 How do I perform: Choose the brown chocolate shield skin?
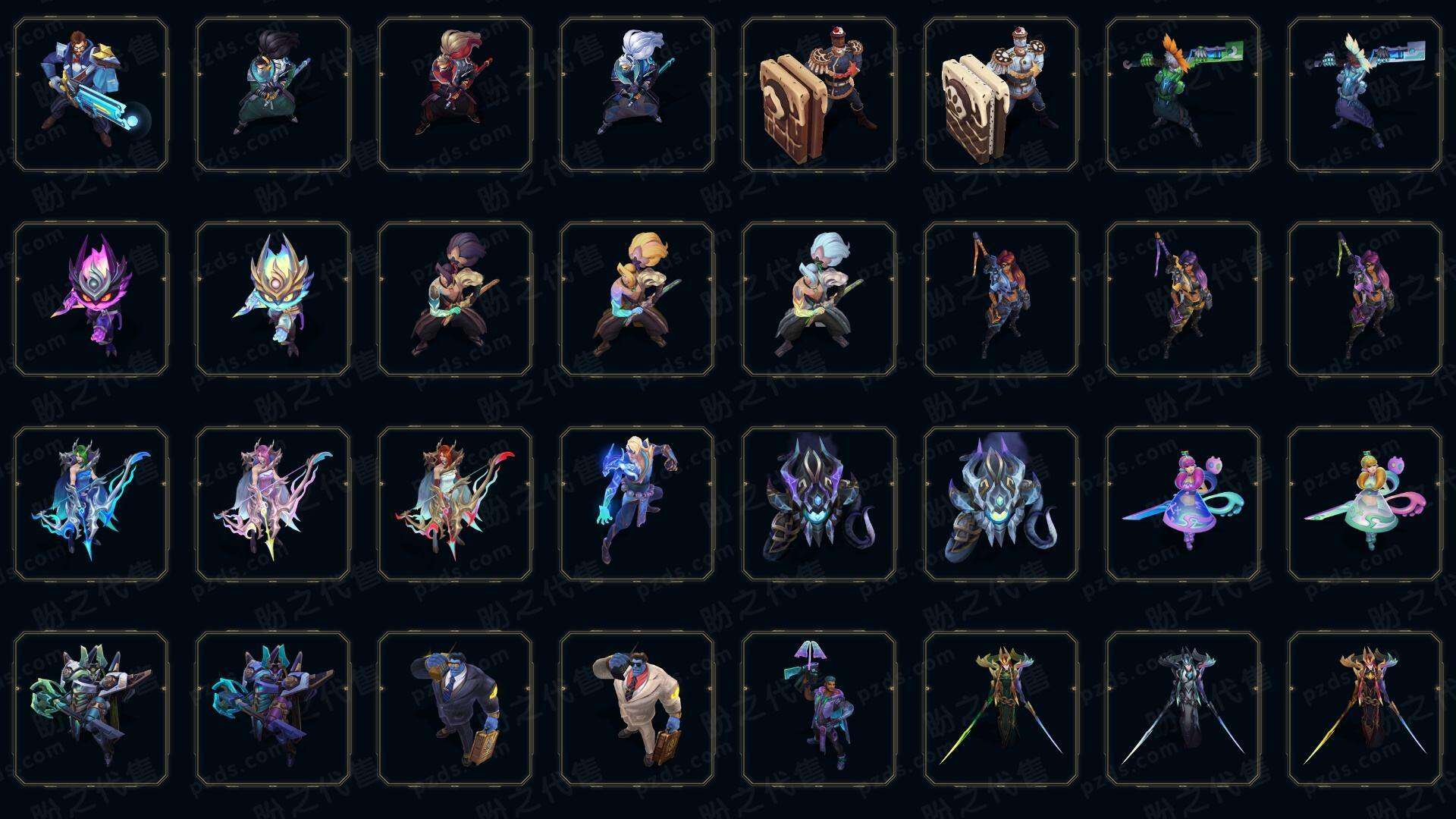(819, 95)
